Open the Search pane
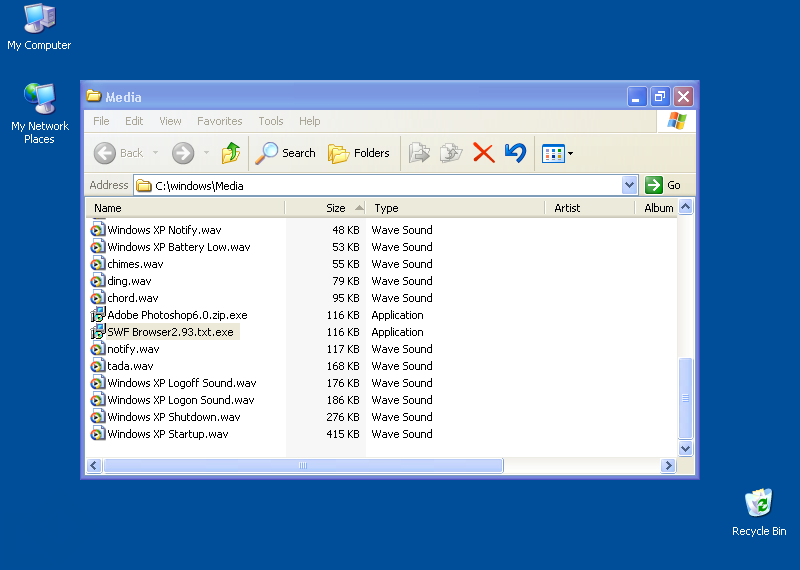800x570 pixels. (x=286, y=153)
